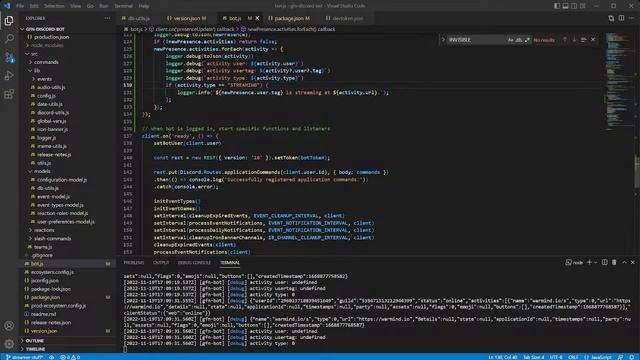Open the Search view in the activity bar

[x=9, y=39]
